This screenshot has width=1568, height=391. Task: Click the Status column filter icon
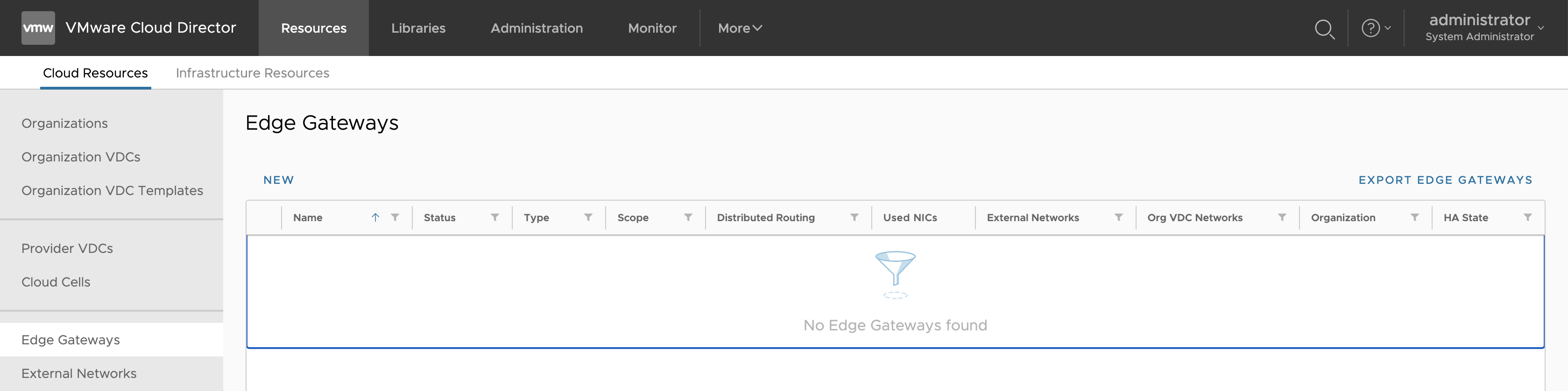point(495,218)
